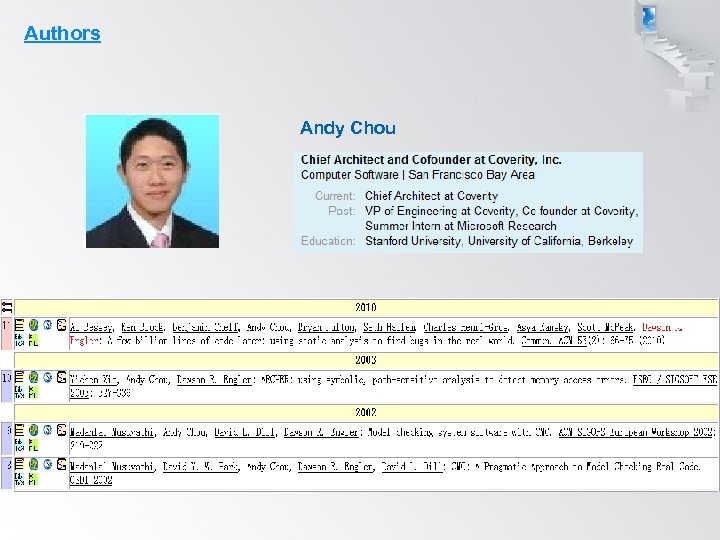Open the BibTeX icon in the OSDI 2002 row
This screenshot has height=540, width=720.
pyautogui.click(x=19, y=479)
